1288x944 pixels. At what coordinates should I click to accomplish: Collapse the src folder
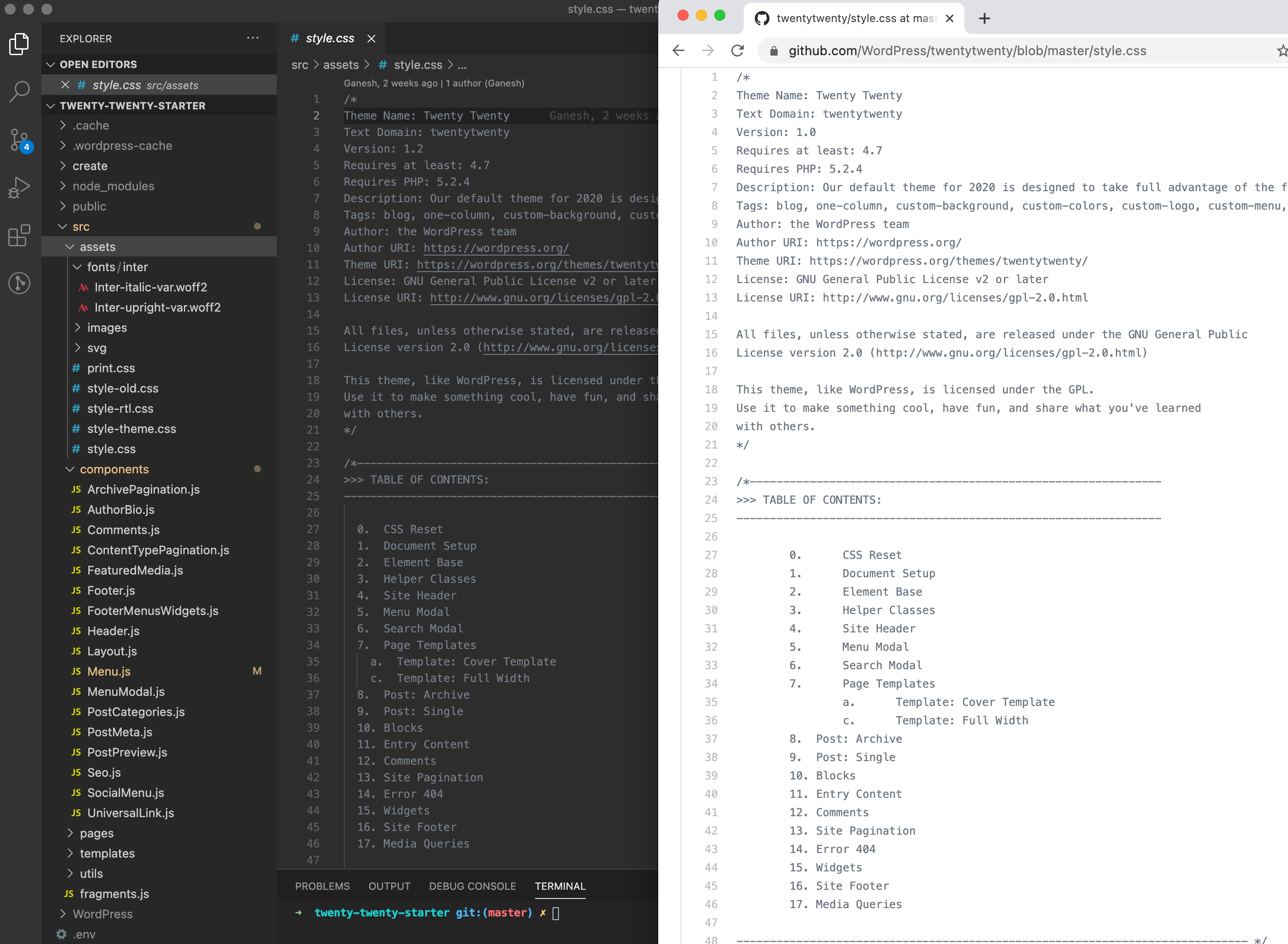(x=80, y=227)
